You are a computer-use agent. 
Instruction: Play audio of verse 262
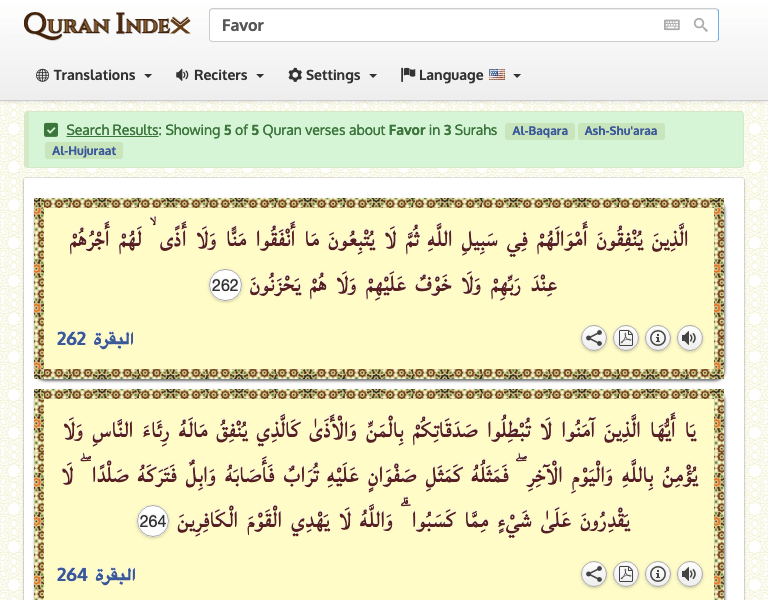(690, 338)
